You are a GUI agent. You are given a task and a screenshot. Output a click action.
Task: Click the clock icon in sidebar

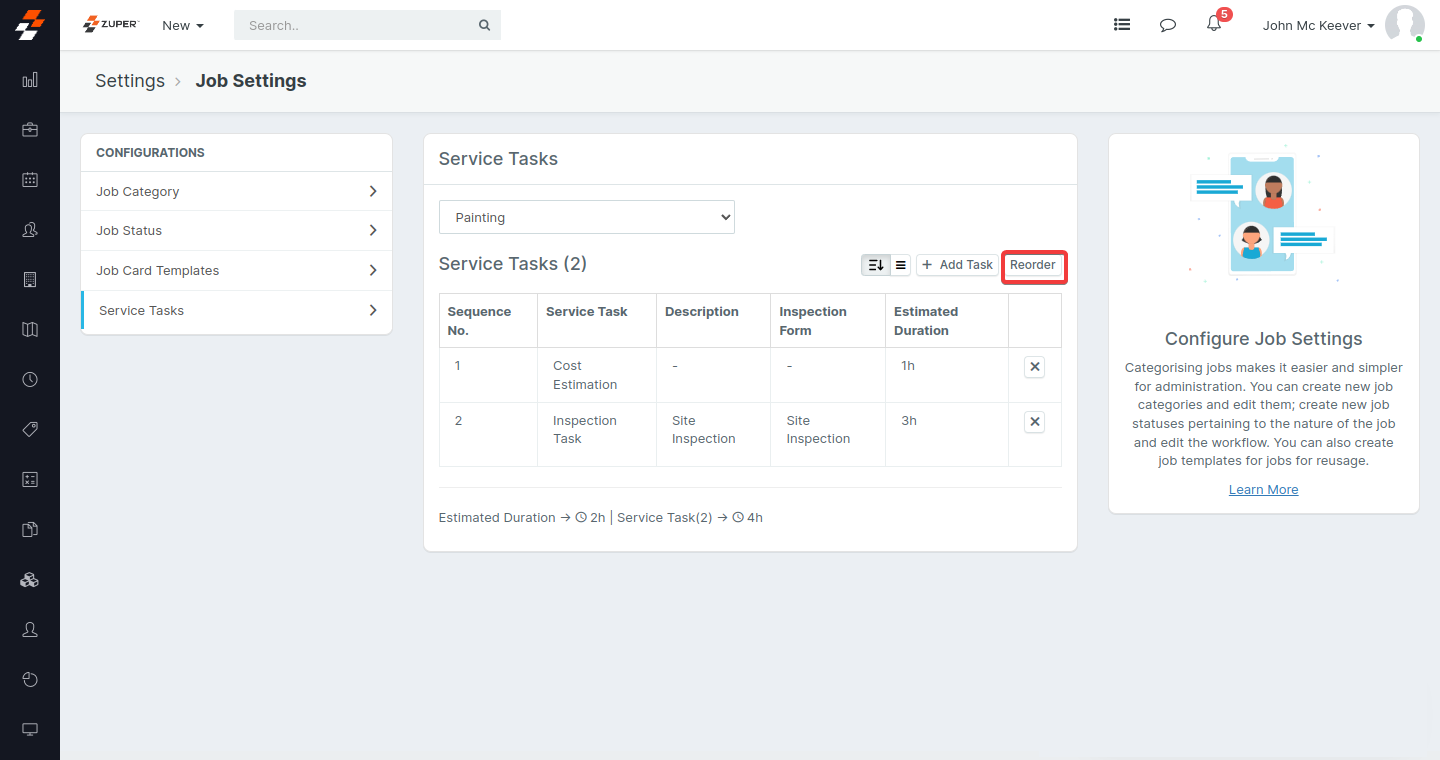[x=30, y=380]
